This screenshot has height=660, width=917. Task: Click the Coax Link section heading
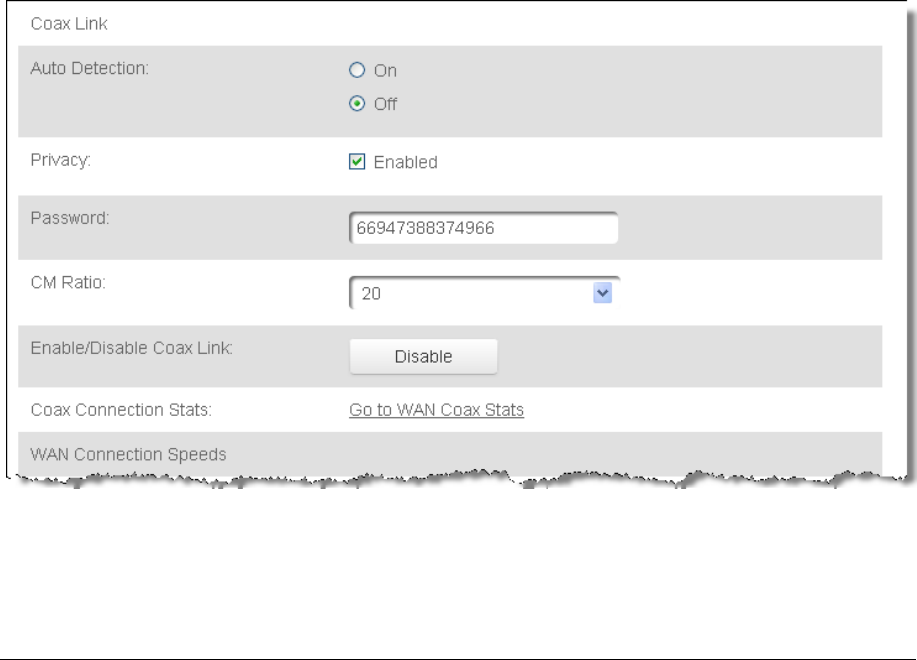coord(69,23)
